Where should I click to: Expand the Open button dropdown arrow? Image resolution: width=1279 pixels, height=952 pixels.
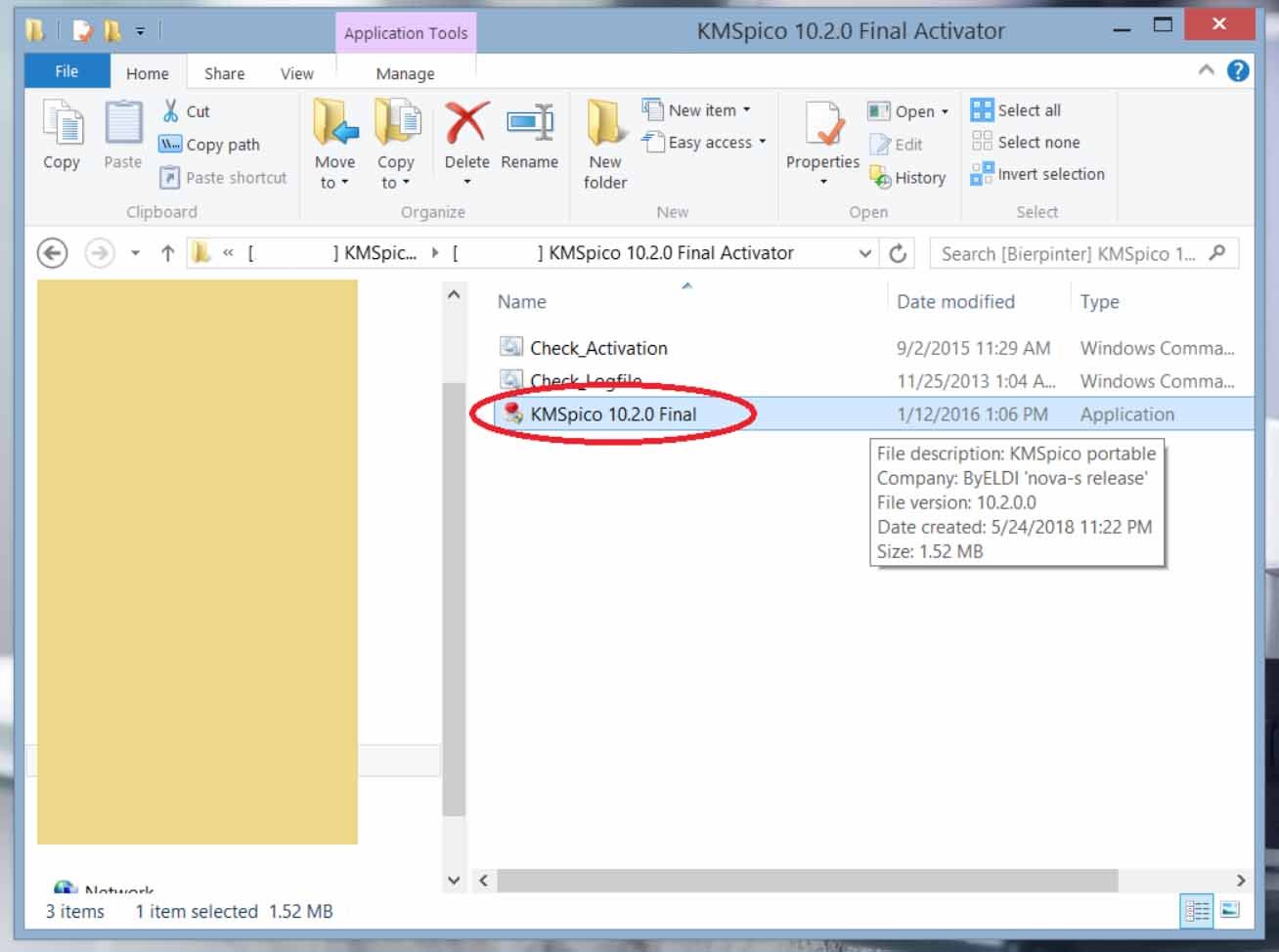point(945,111)
